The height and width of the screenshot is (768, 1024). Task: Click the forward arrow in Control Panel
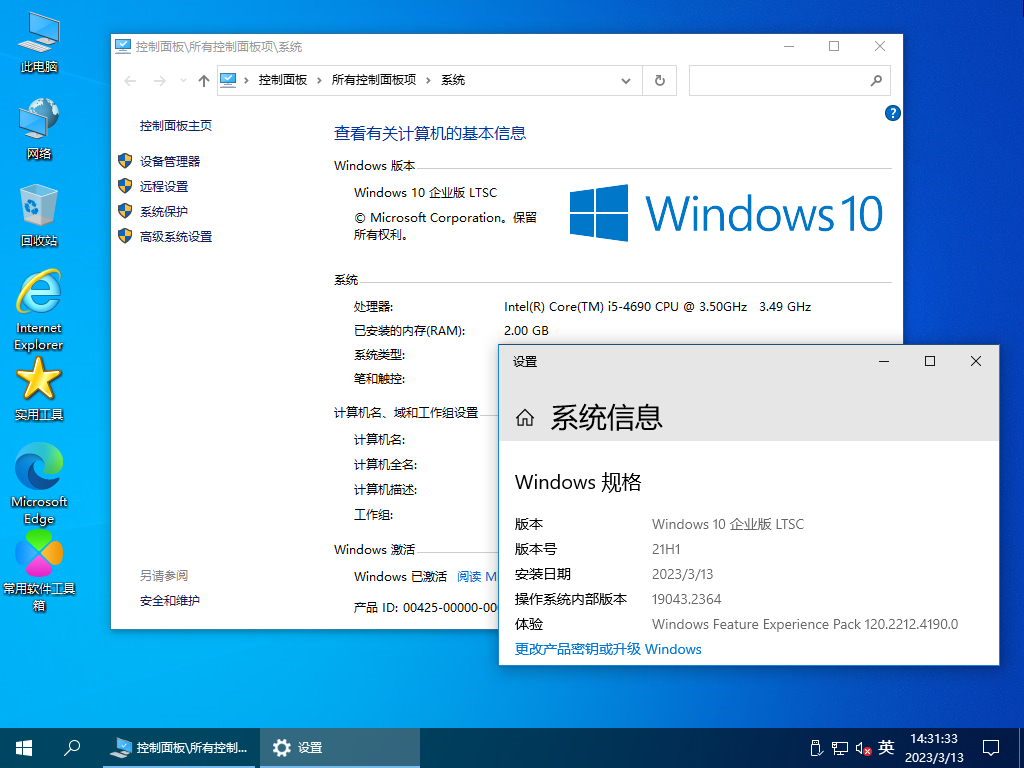coord(159,80)
